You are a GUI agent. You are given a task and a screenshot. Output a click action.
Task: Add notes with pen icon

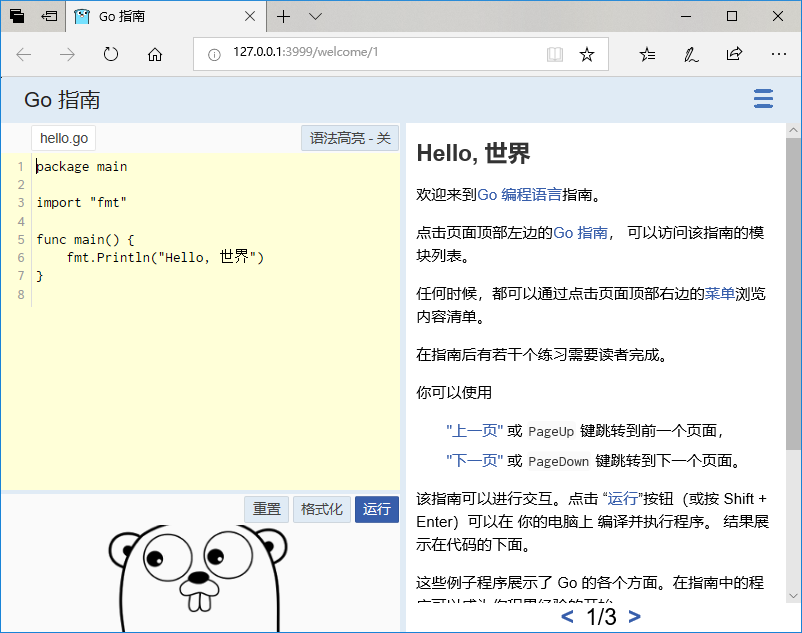tap(691, 54)
